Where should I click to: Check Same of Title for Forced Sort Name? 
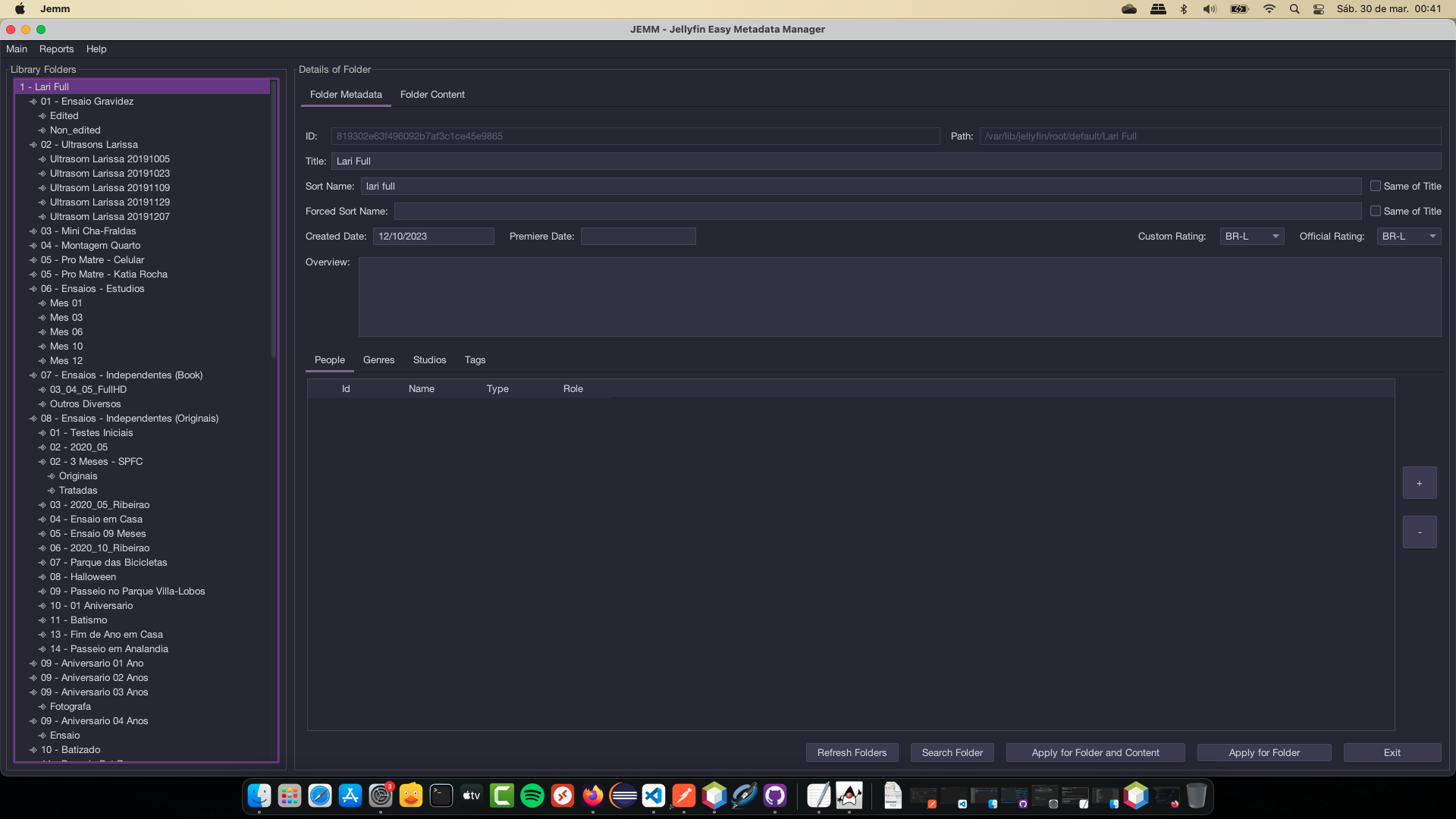[x=1376, y=212]
